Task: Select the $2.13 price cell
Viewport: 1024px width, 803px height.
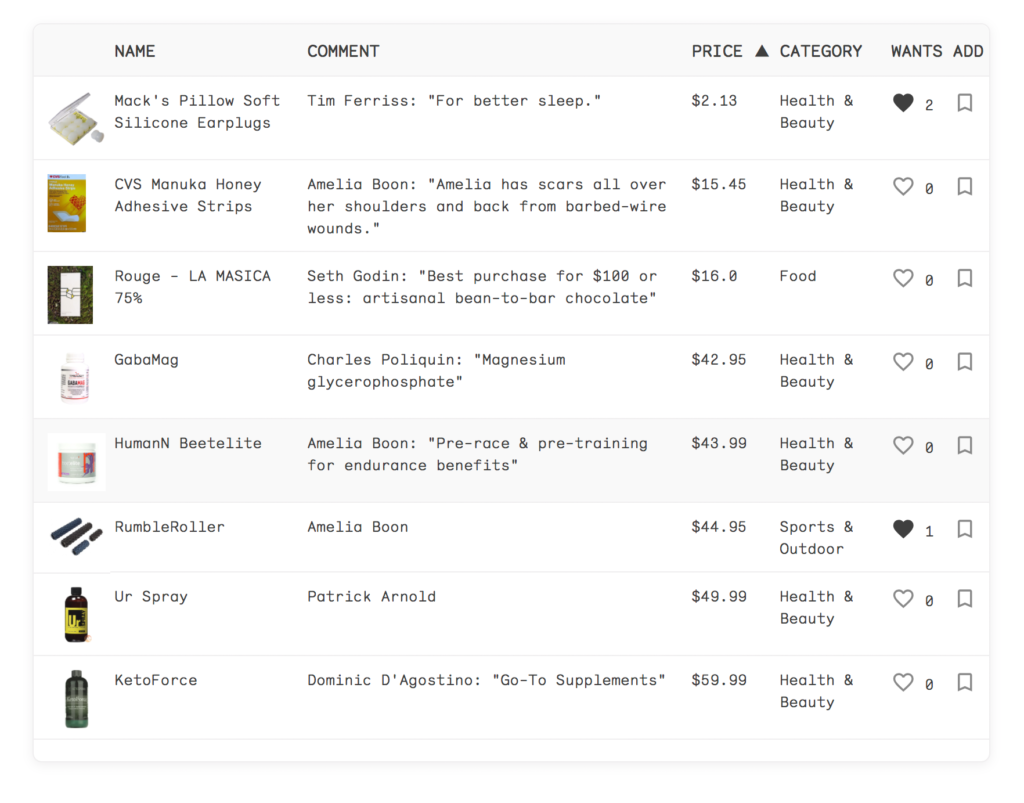Action: (x=714, y=101)
